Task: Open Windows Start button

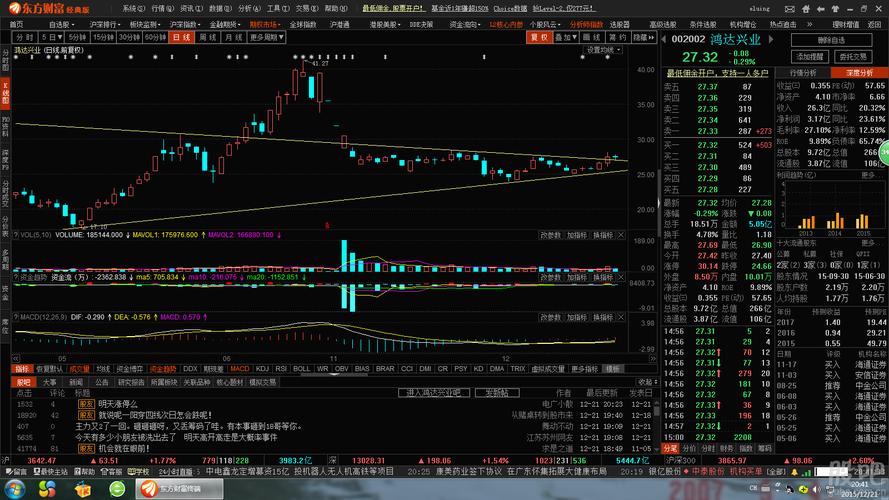Action: (x=14, y=489)
